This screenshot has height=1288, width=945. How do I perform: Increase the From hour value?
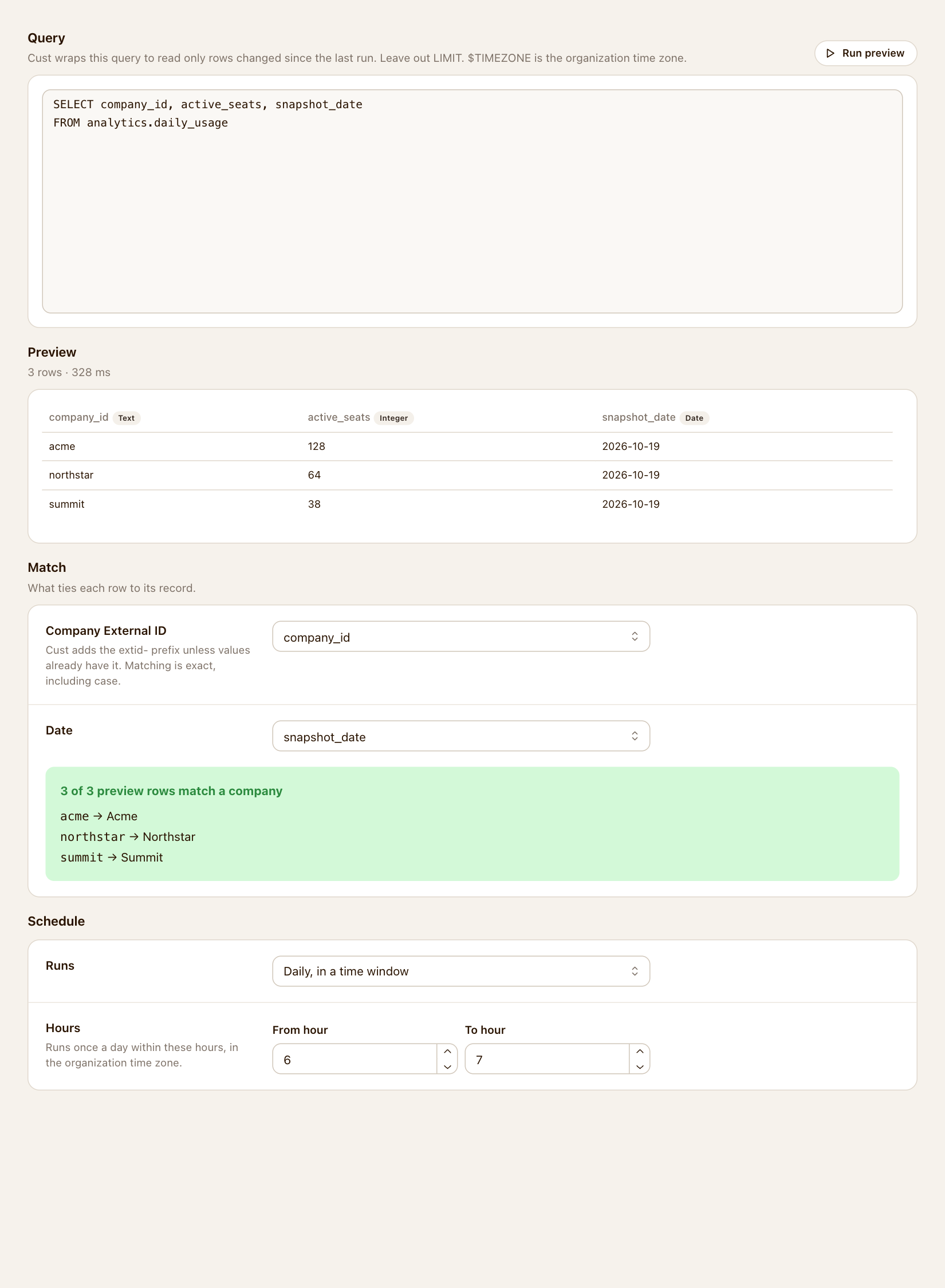click(x=447, y=1052)
